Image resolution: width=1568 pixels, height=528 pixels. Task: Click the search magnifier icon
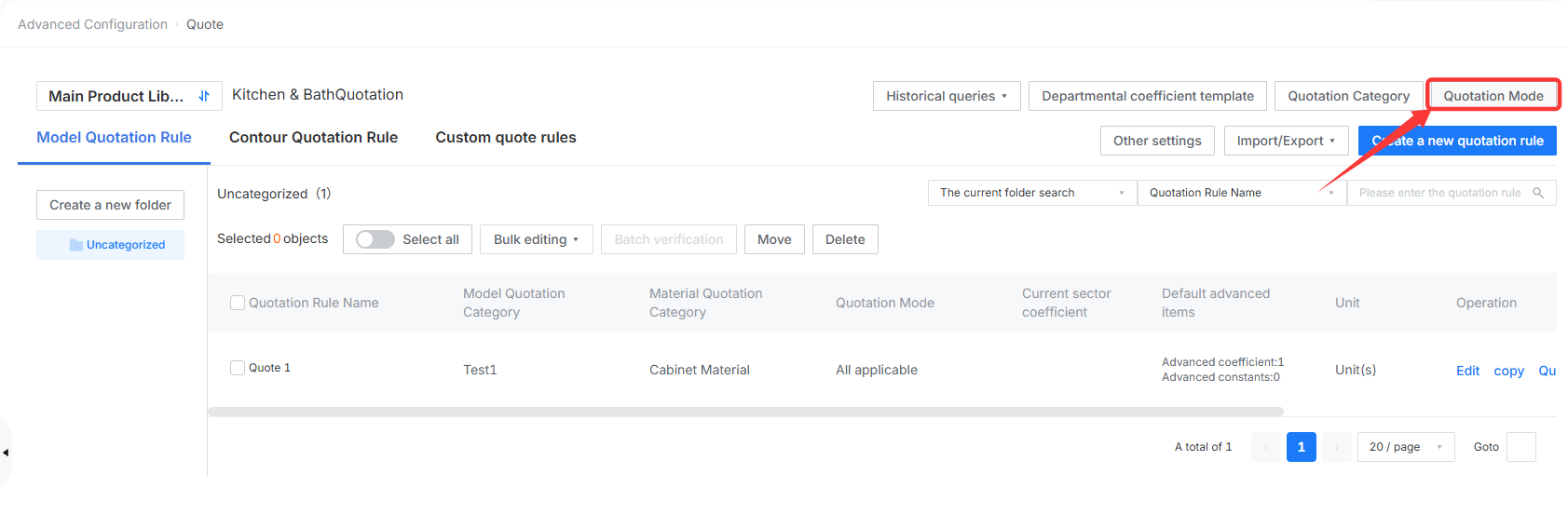(x=1538, y=193)
